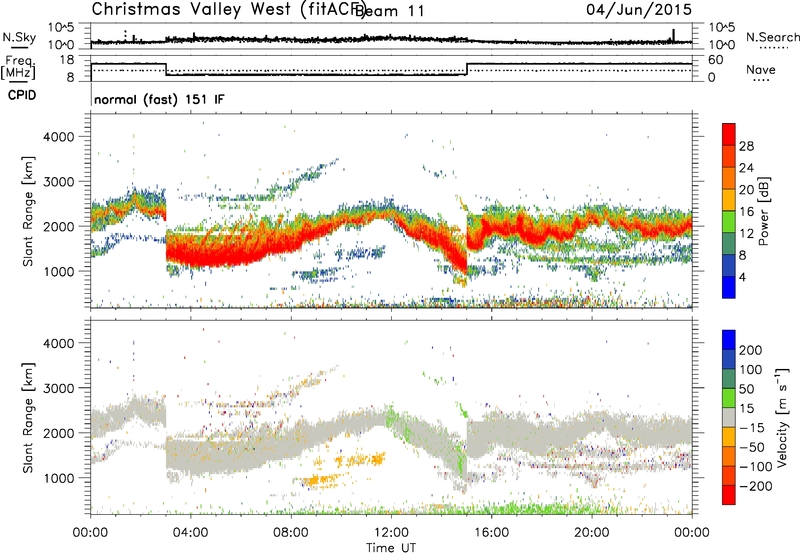
Task: Click the '1000' tick of the power panel
Action: click(59, 271)
